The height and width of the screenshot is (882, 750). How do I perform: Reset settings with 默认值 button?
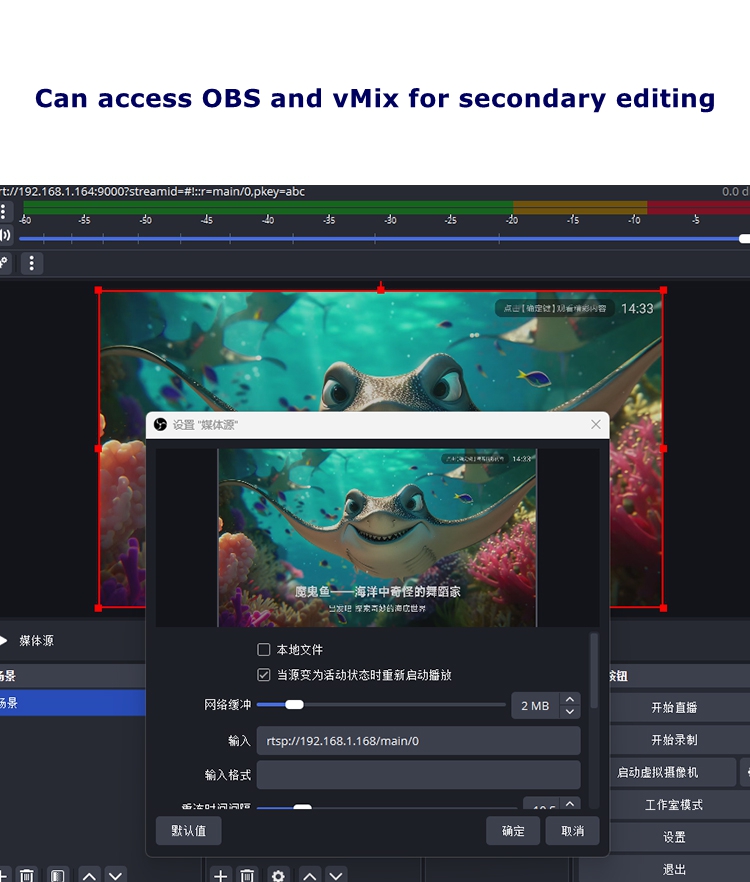[188, 830]
